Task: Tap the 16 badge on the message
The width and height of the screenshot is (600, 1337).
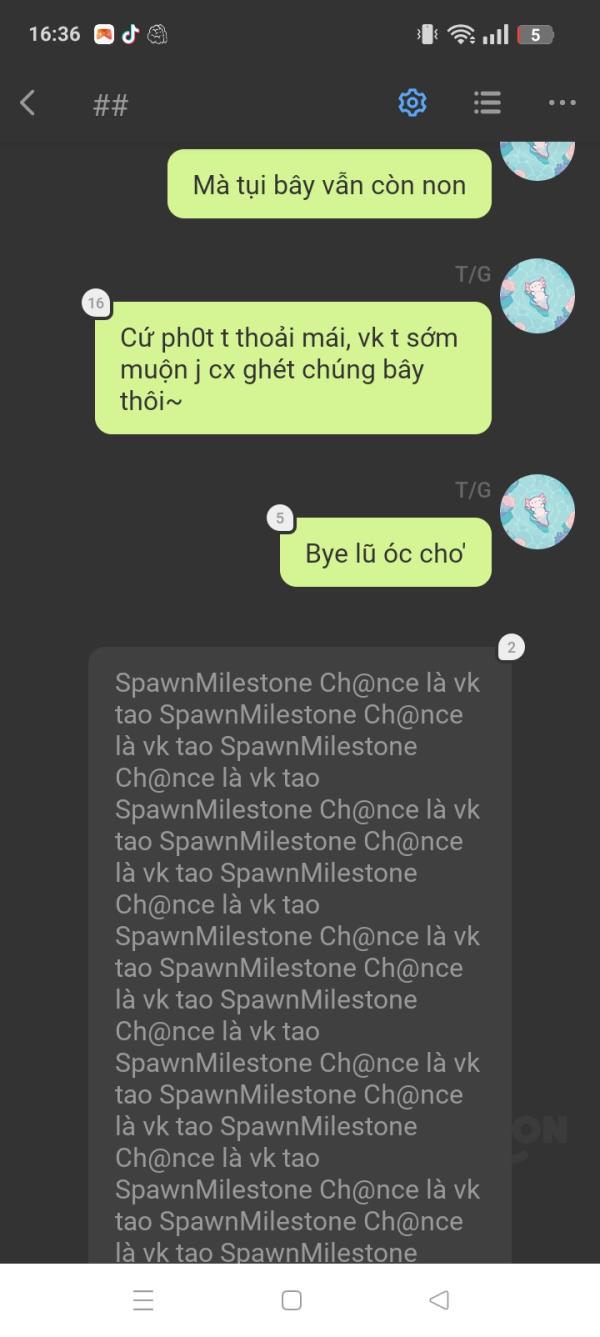Action: point(96,303)
